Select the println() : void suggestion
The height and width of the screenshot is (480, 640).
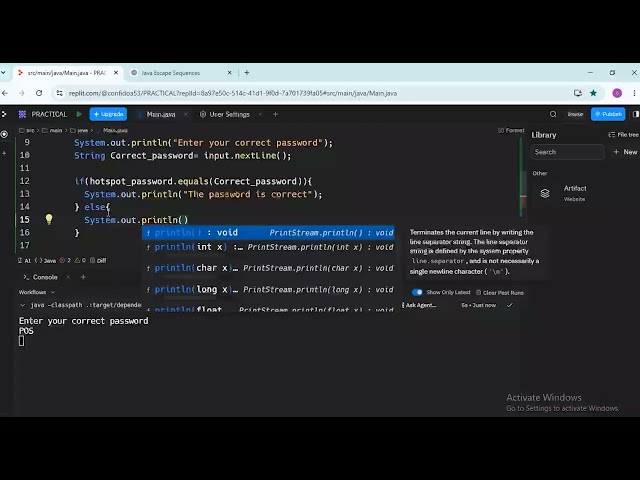pos(268,233)
